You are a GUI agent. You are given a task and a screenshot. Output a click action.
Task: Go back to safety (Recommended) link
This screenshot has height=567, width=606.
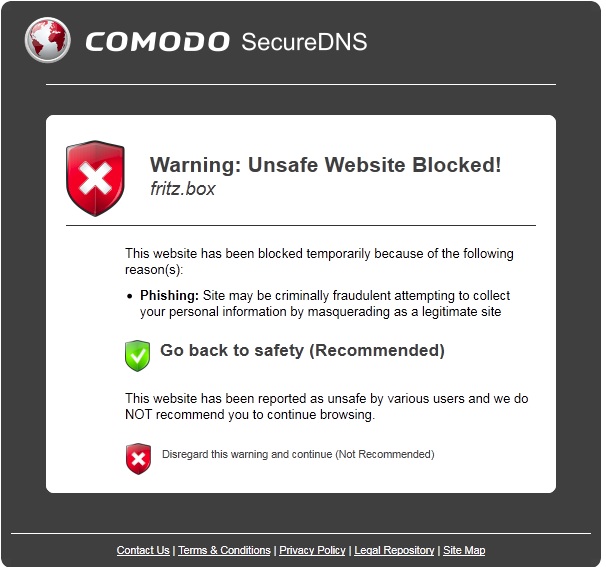pyautogui.click(x=302, y=351)
